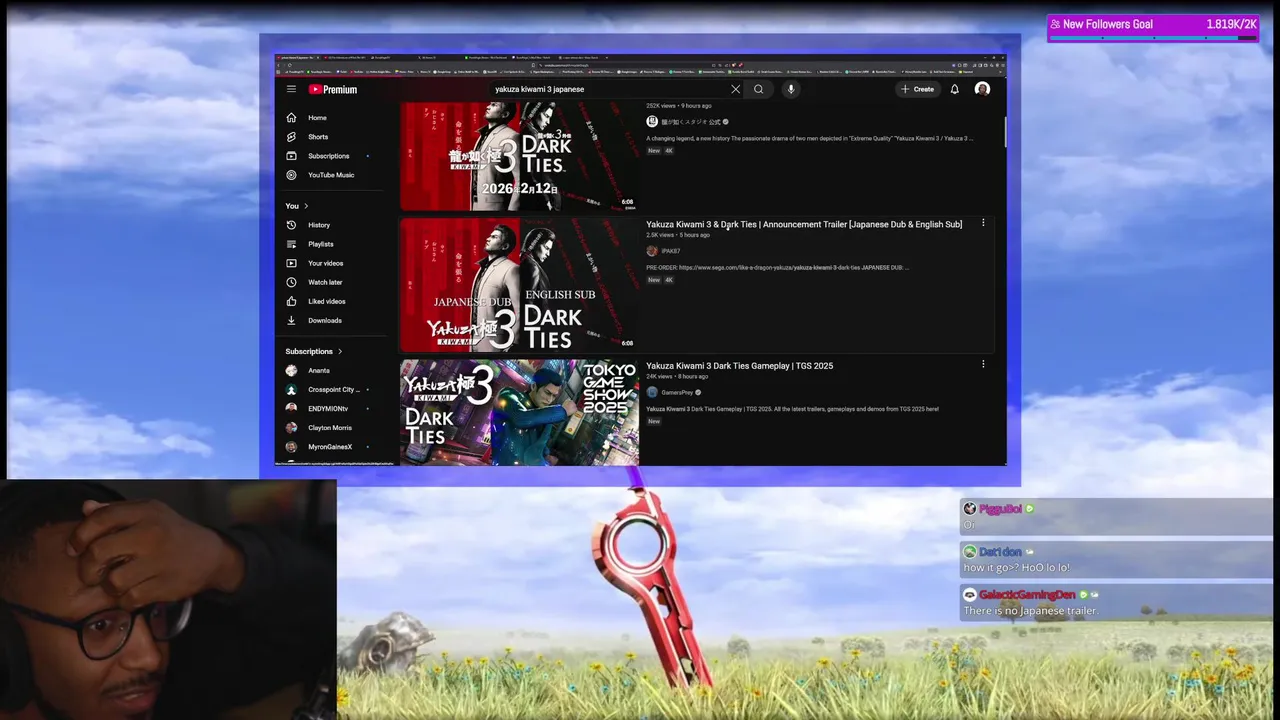The height and width of the screenshot is (720, 1280).
Task: Click the New Followers Goal progress bar
Action: (x=1153, y=38)
